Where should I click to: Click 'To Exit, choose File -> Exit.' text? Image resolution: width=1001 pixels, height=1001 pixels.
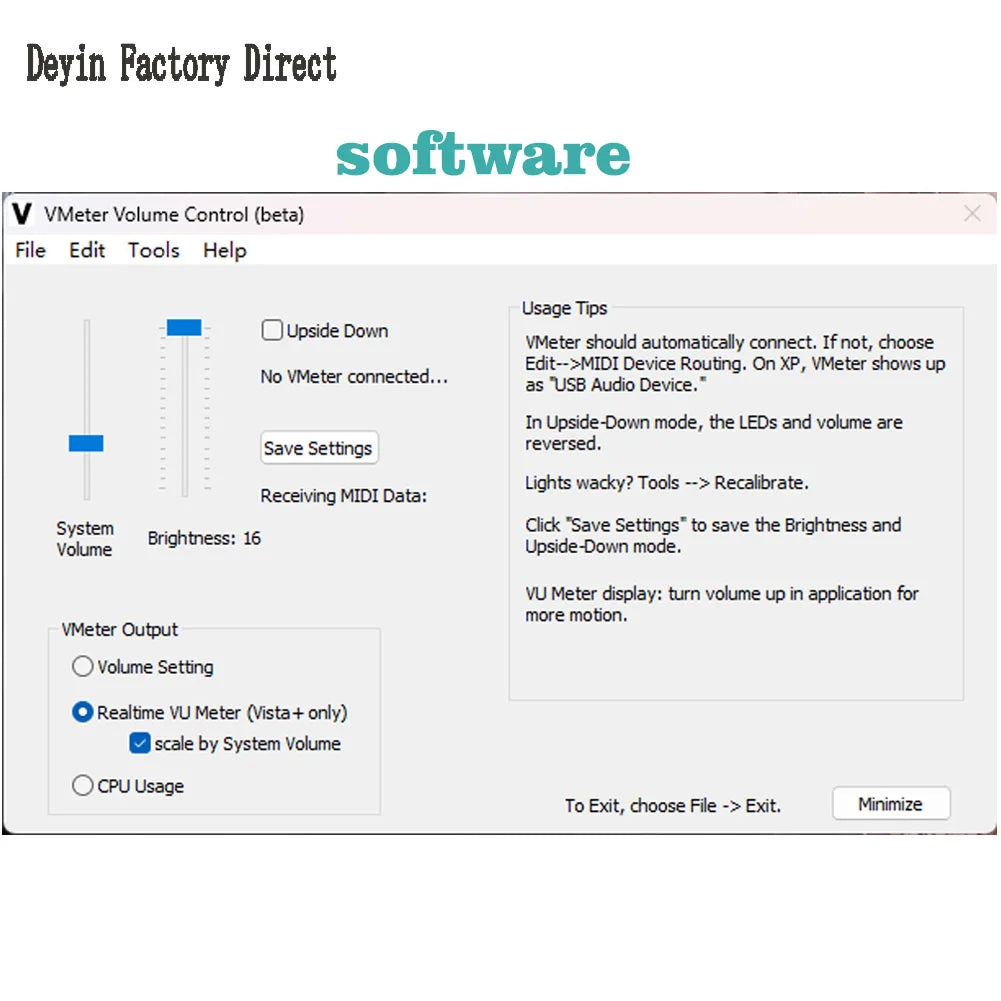coord(673,806)
